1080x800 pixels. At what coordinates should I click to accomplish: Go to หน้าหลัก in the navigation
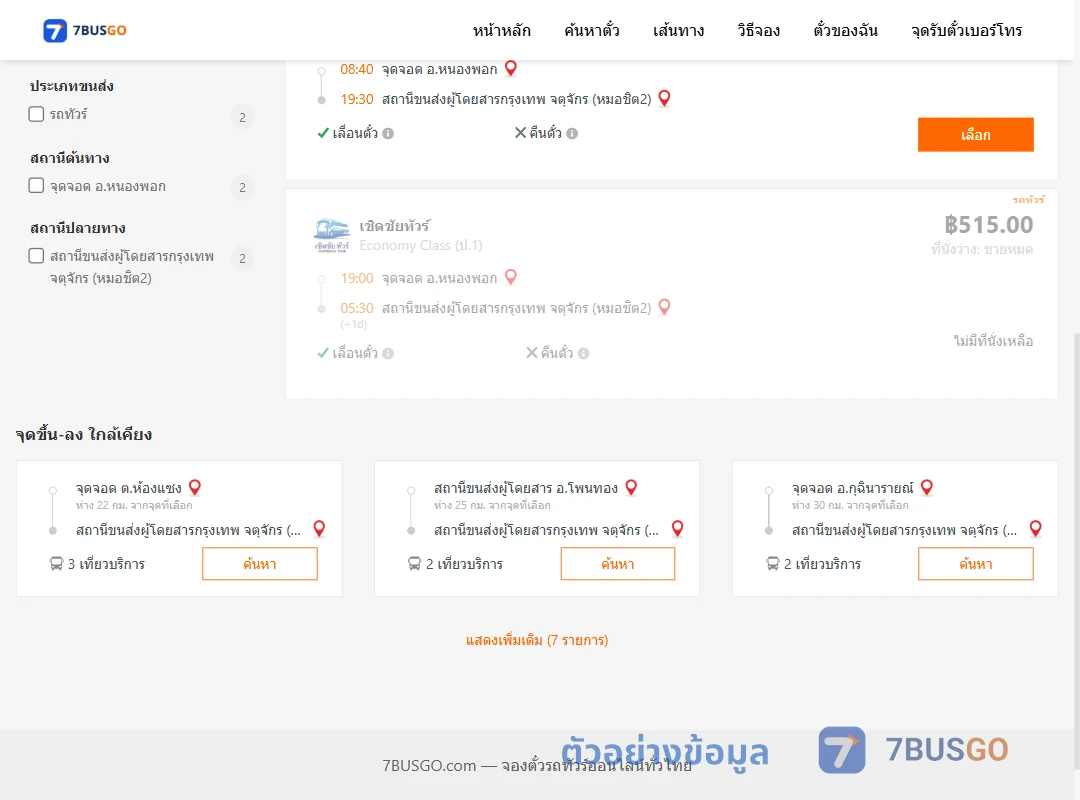pyautogui.click(x=501, y=30)
